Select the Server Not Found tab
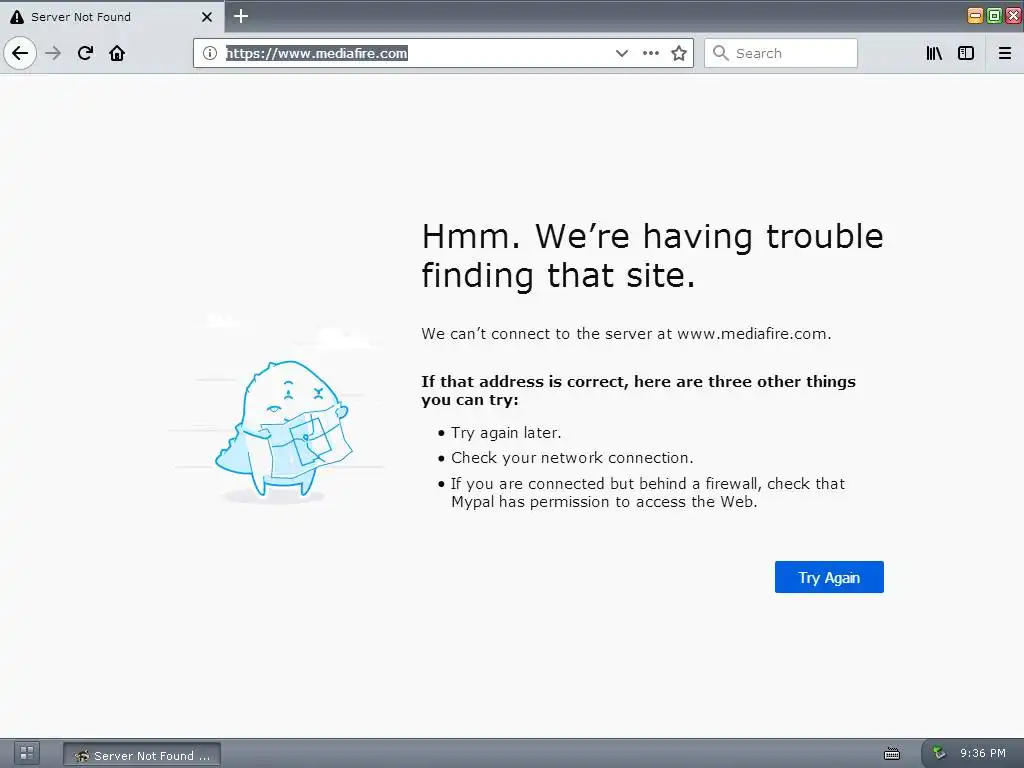Screen dimensions: 1024x768 point(112,16)
